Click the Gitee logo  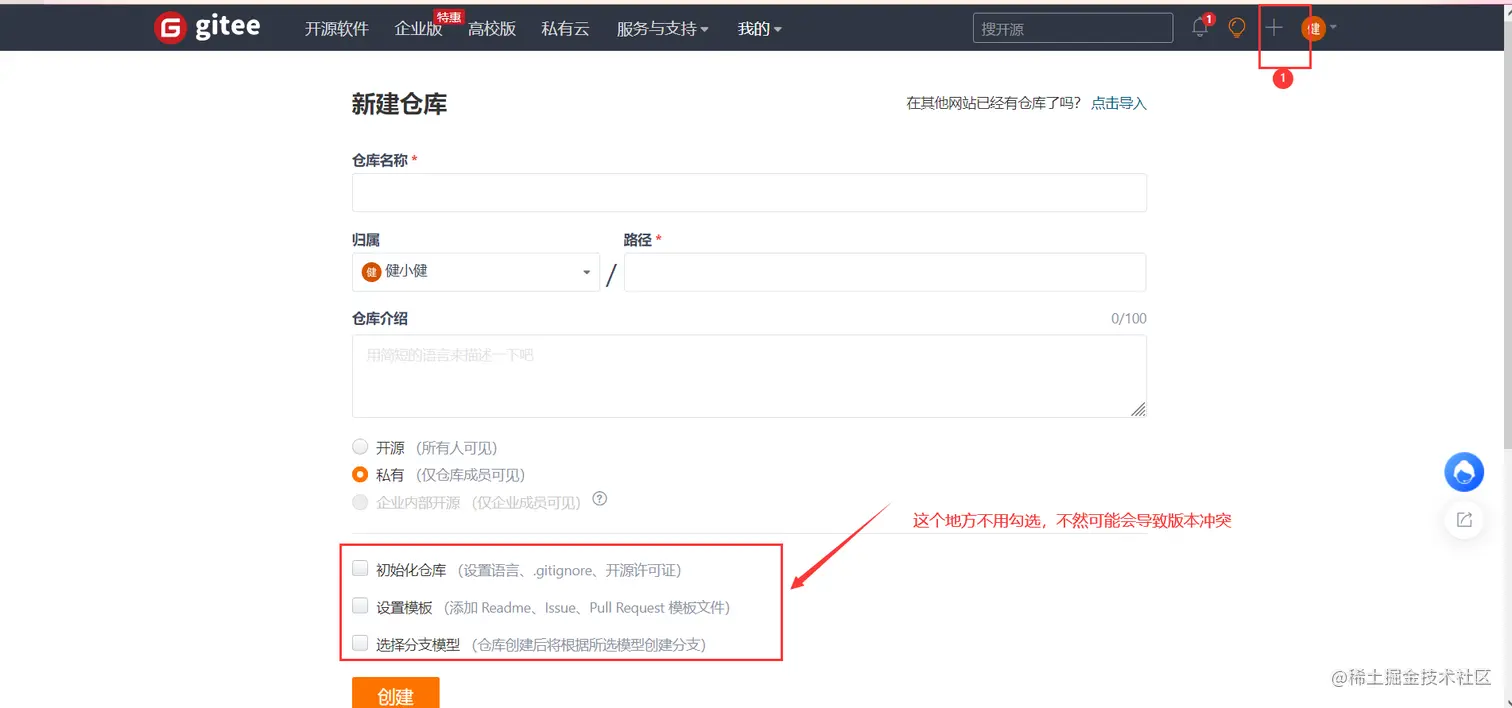coord(207,27)
